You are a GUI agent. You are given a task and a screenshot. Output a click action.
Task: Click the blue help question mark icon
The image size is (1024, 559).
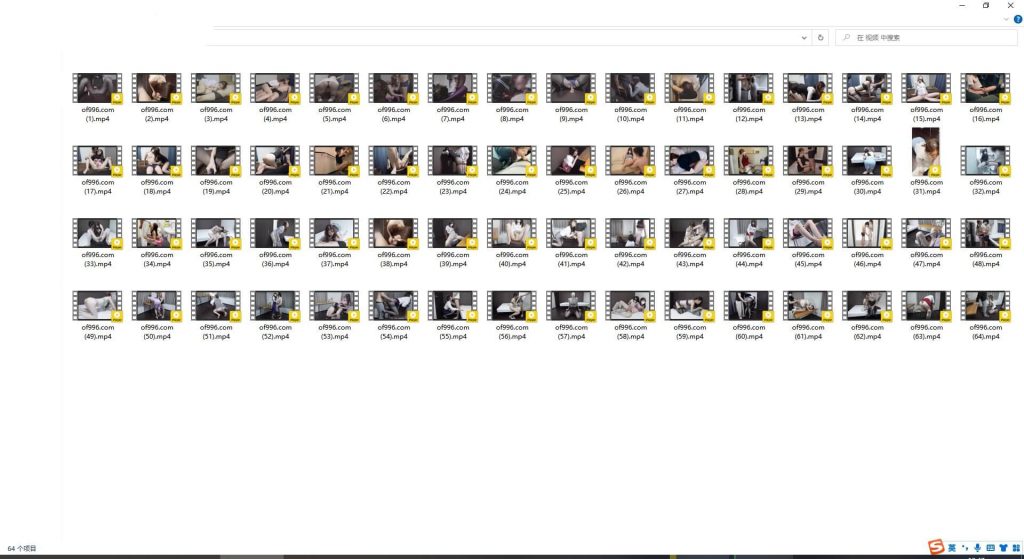pos(1017,20)
